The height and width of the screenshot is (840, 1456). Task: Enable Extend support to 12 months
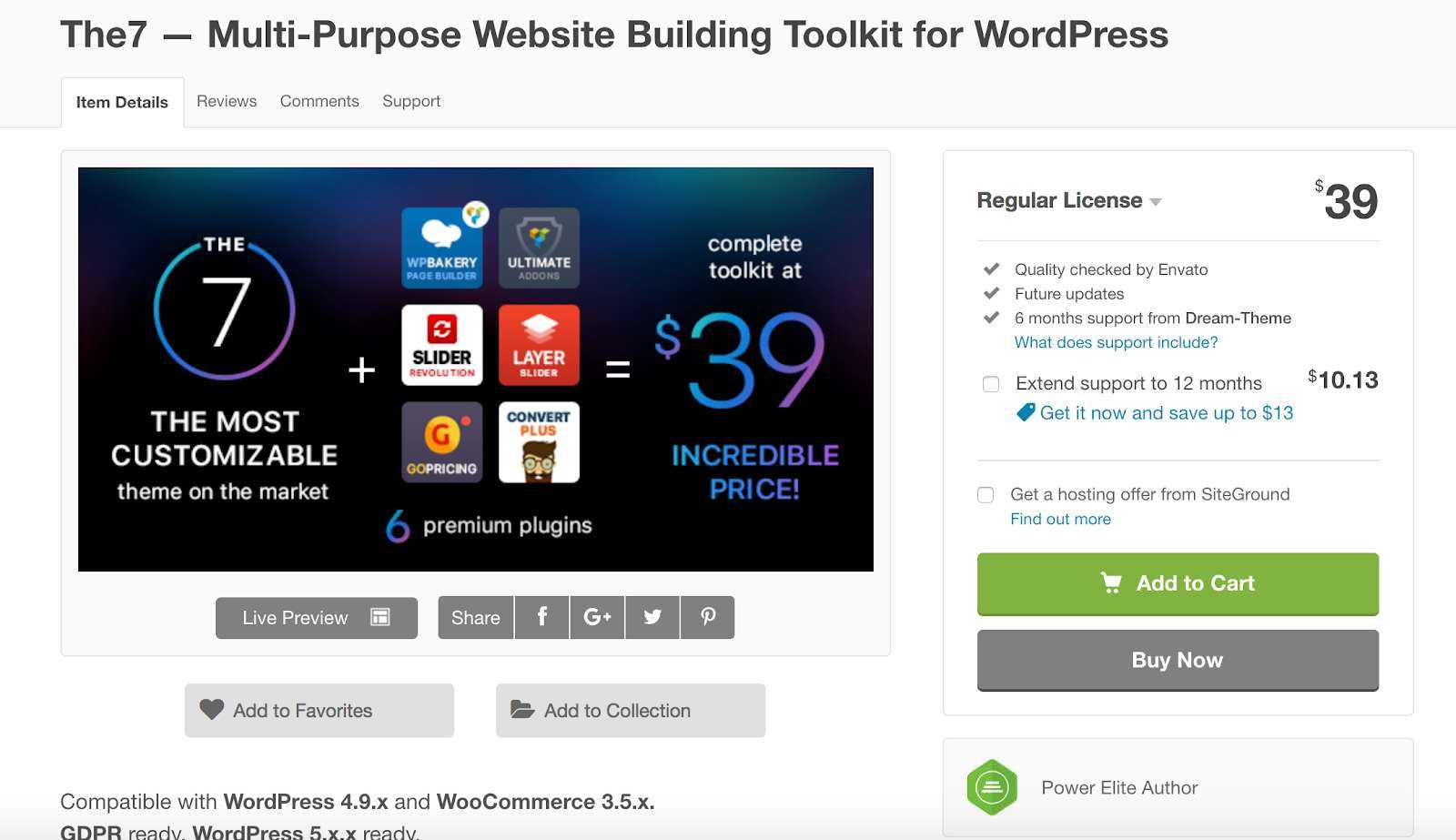[x=991, y=384]
